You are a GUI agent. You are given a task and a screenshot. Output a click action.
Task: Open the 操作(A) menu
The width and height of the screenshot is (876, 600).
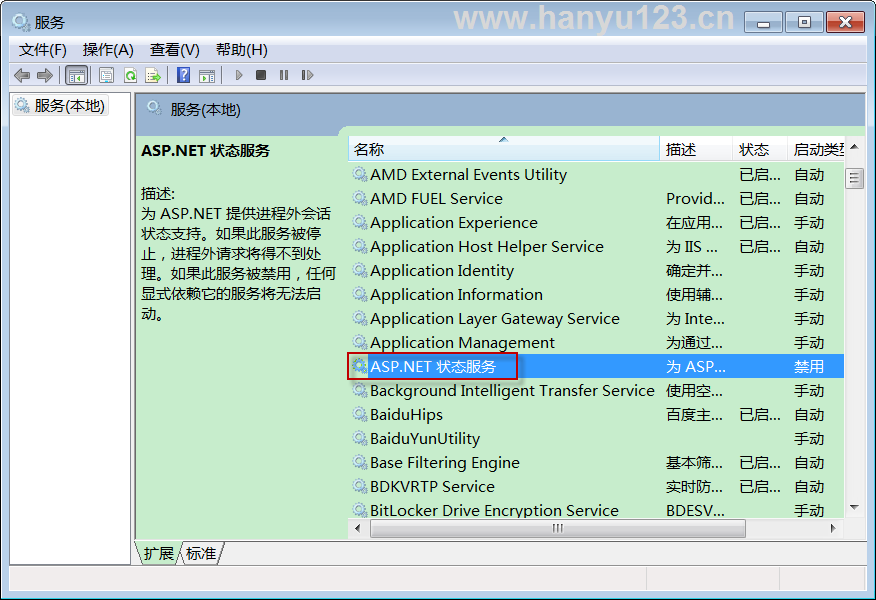coord(108,50)
